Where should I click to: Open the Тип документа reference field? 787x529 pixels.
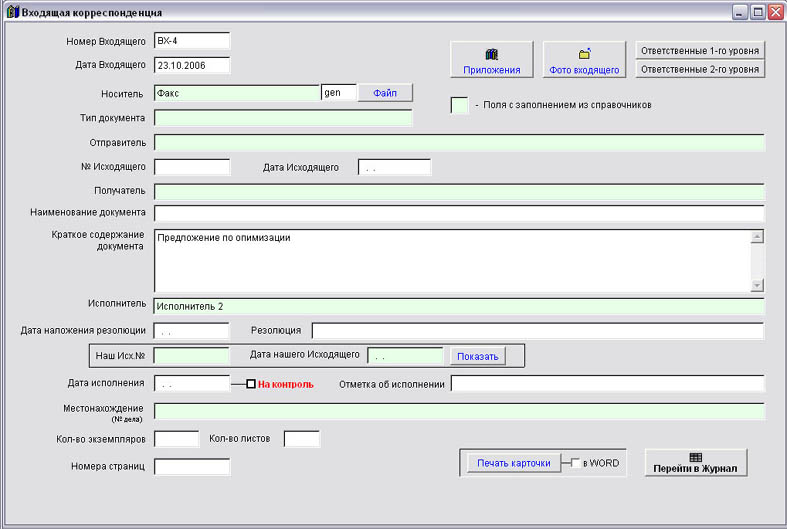pos(283,118)
